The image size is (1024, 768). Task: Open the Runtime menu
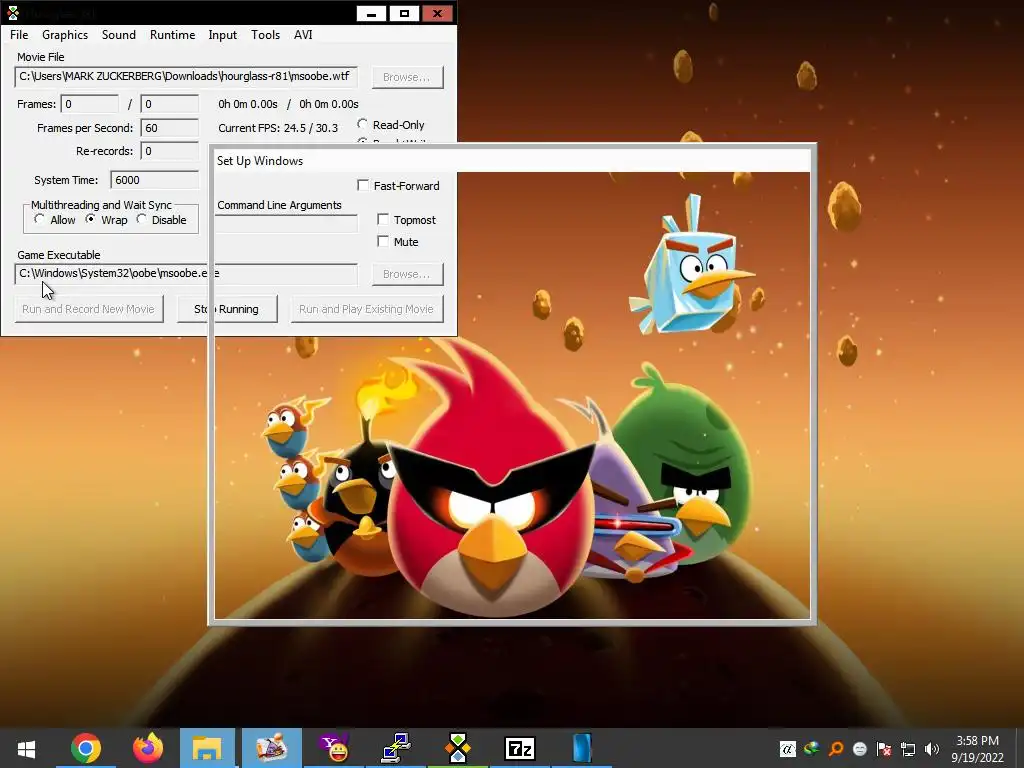point(172,35)
